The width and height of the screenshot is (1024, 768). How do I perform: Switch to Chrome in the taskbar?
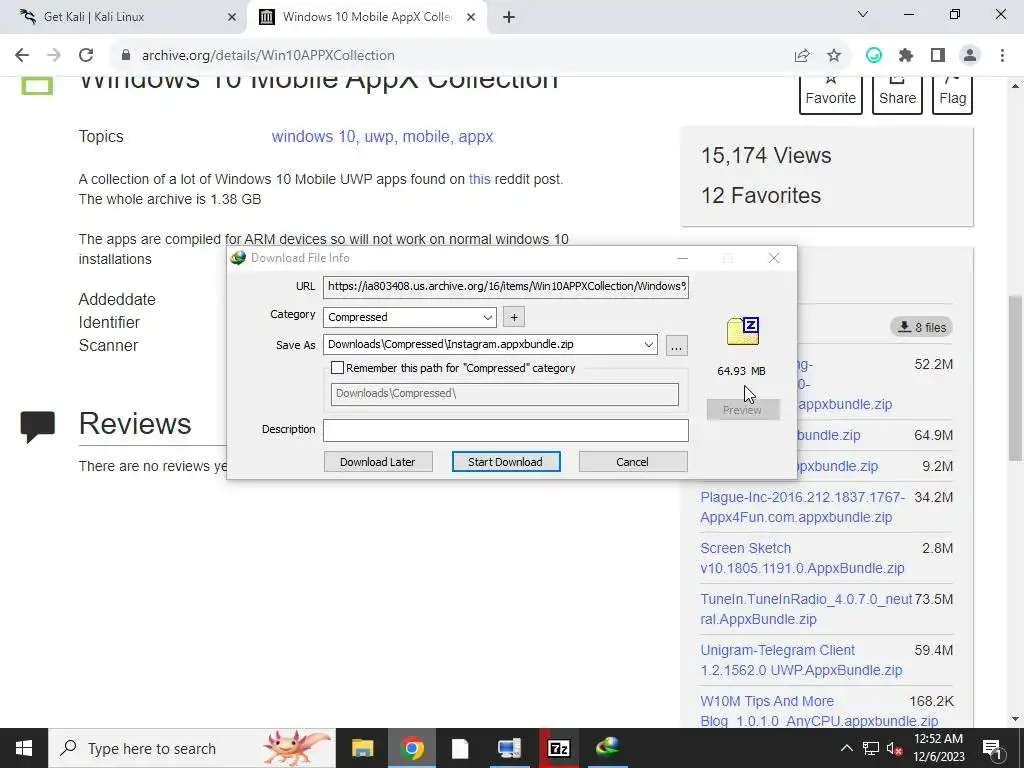coord(411,748)
